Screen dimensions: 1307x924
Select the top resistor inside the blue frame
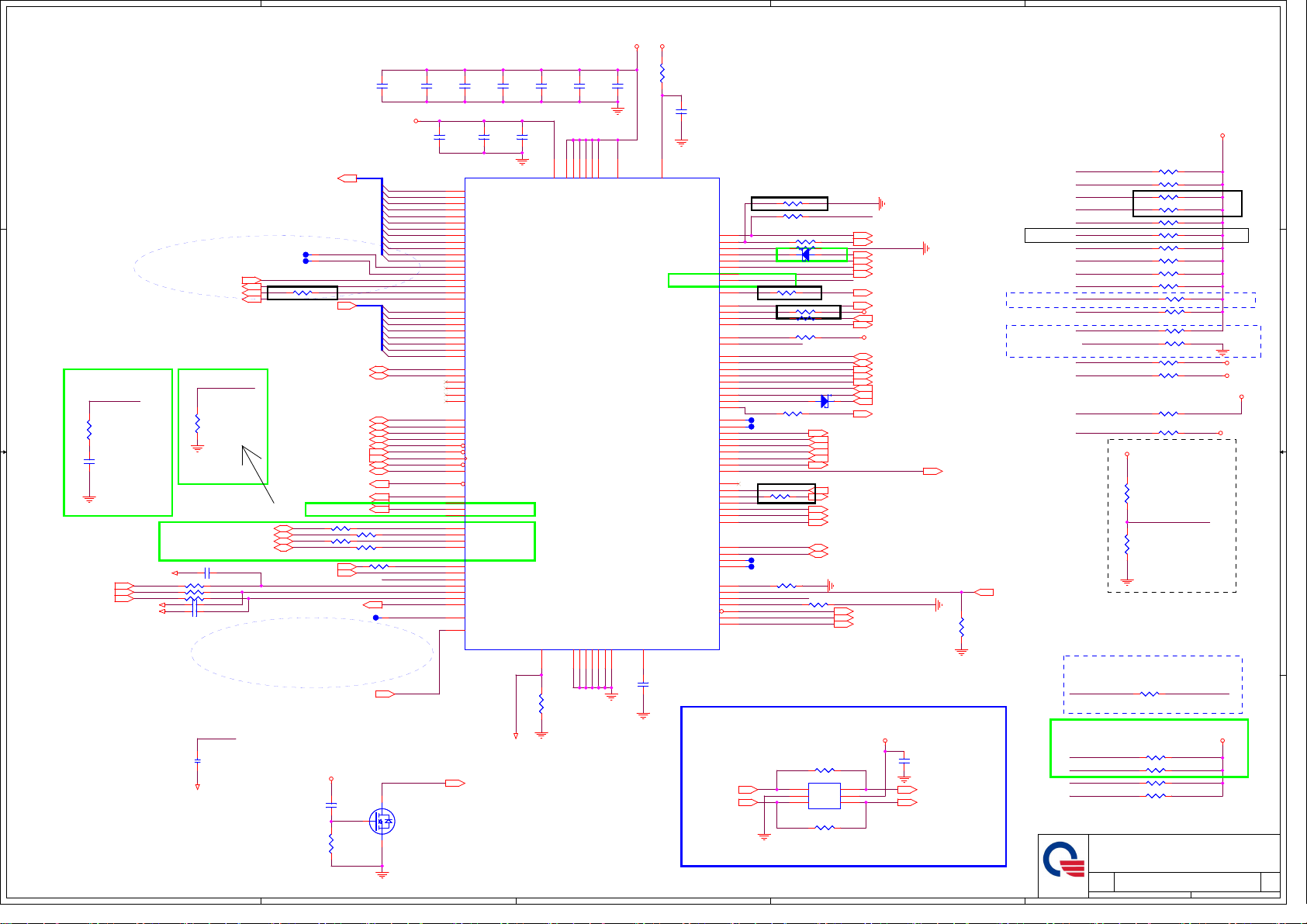pyautogui.click(x=825, y=770)
